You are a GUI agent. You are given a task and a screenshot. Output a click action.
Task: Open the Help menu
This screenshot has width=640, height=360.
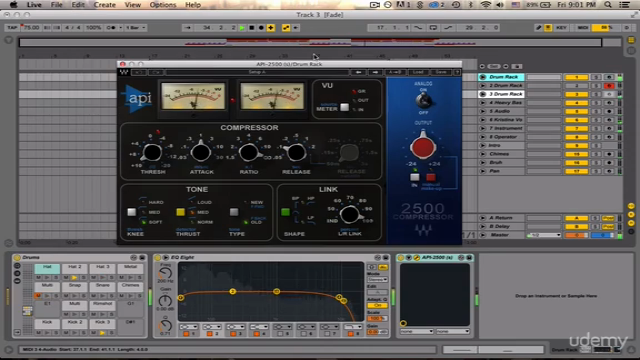click(x=193, y=5)
